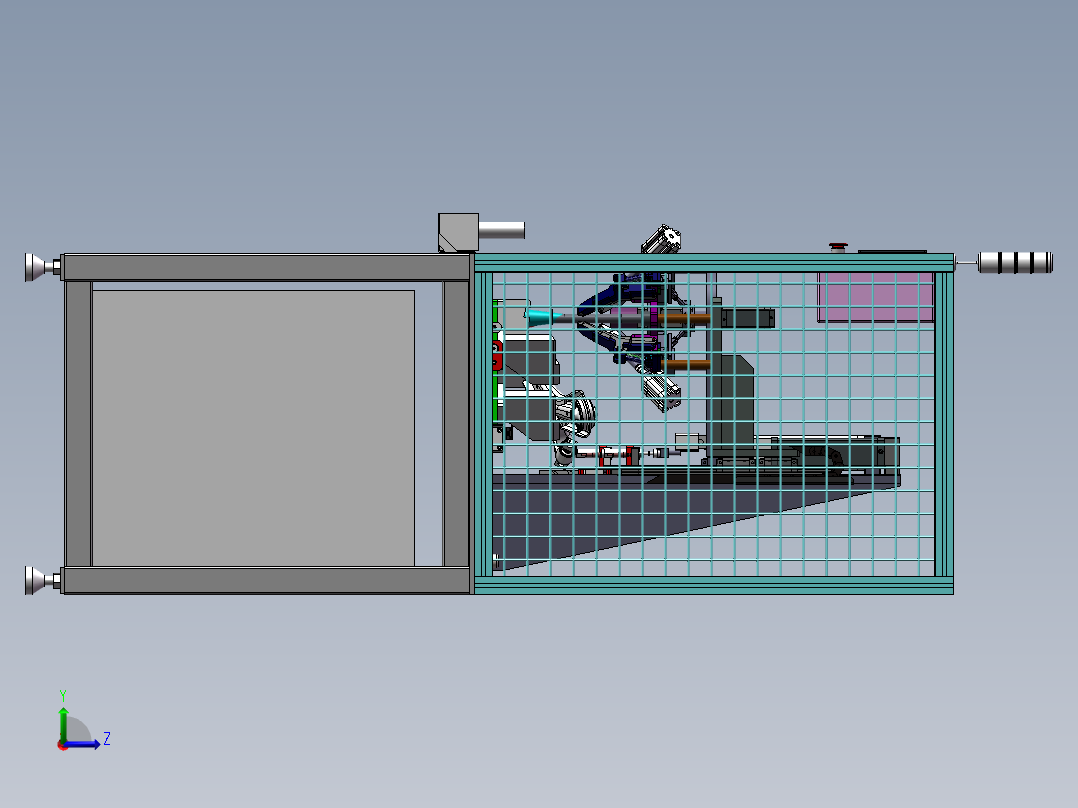Select the right teal vertical post of enclosure
The image size is (1078, 808).
click(943, 424)
